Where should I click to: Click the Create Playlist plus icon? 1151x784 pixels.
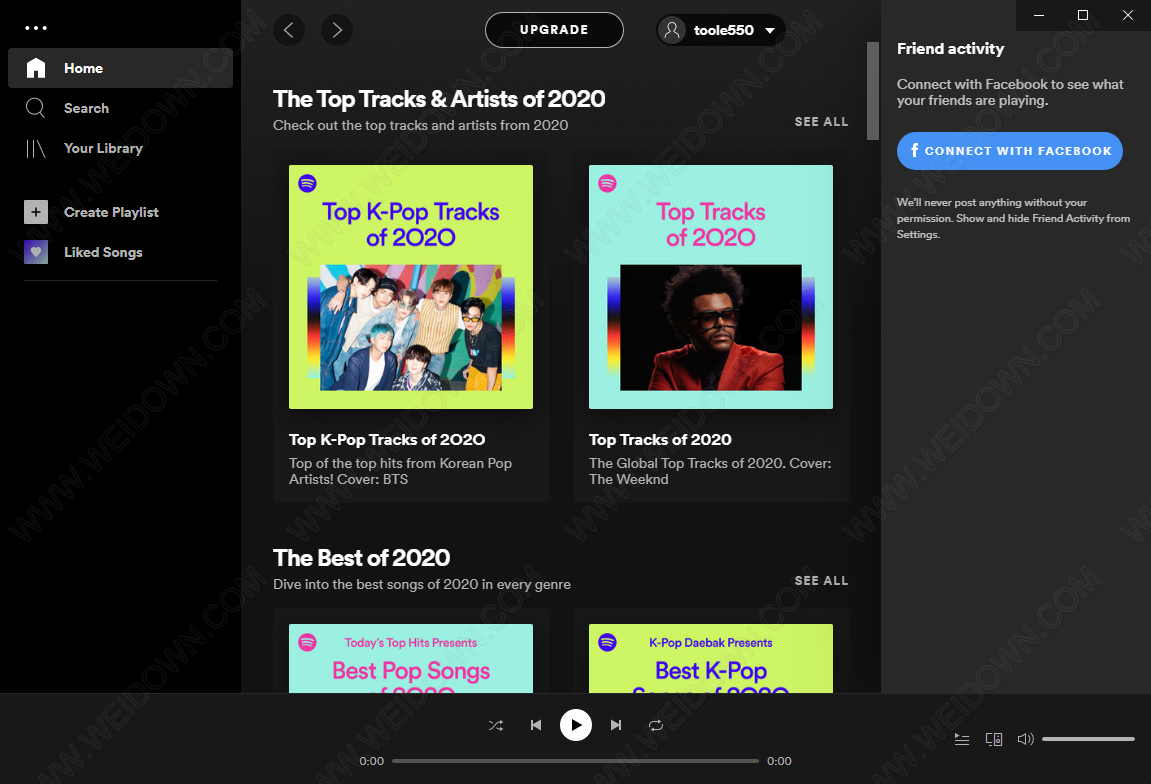[x=36, y=212]
